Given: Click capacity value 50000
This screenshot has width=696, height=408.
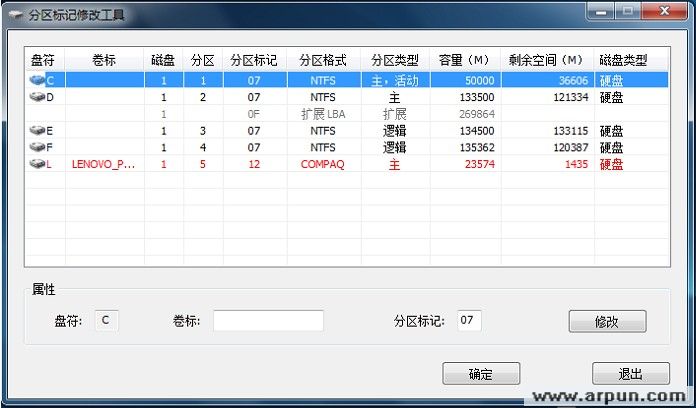Looking at the screenshot, I should [x=479, y=80].
